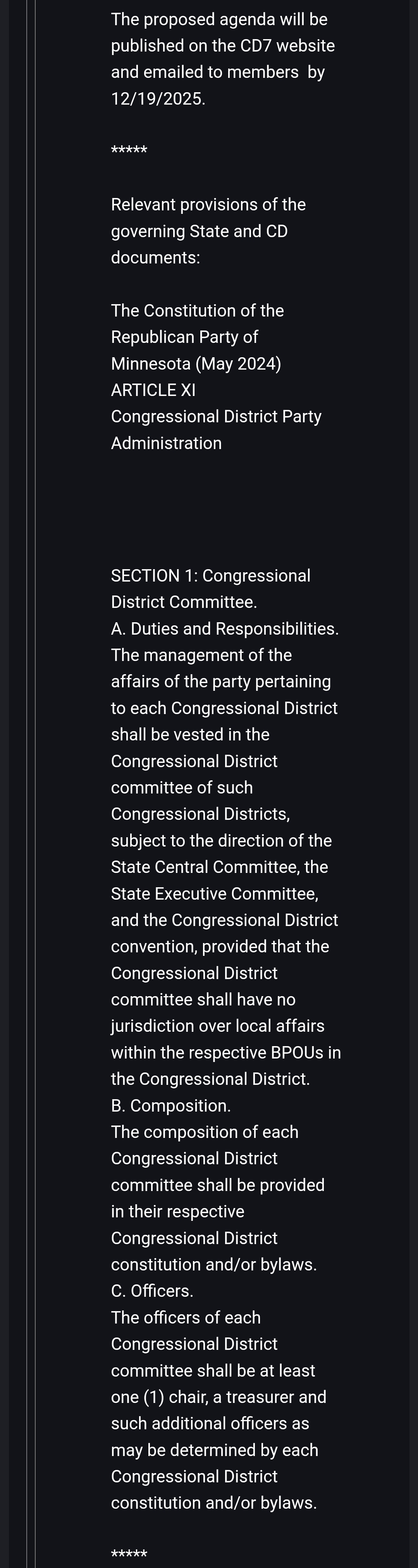Click the "SECTION 1:" heading text
Image resolution: width=418 pixels, height=1568 pixels.
(154, 575)
